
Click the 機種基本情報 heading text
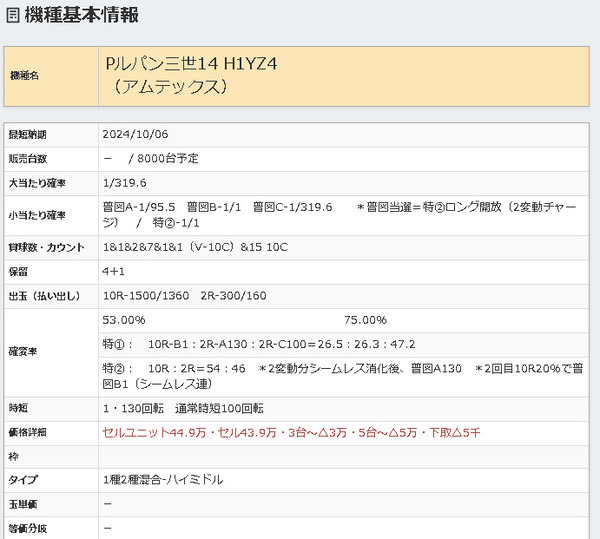(82, 15)
